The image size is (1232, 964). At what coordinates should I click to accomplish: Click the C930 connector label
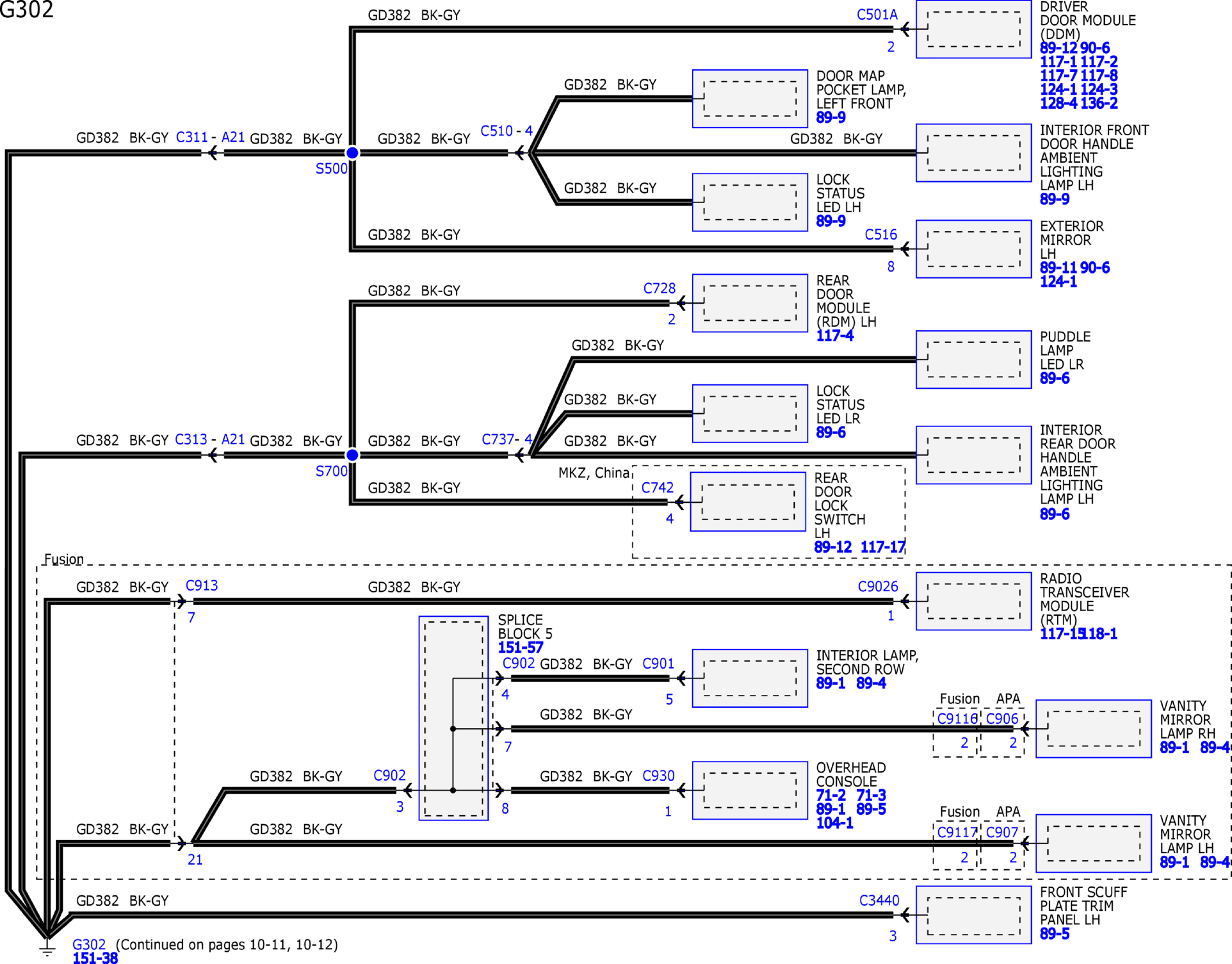(x=658, y=776)
